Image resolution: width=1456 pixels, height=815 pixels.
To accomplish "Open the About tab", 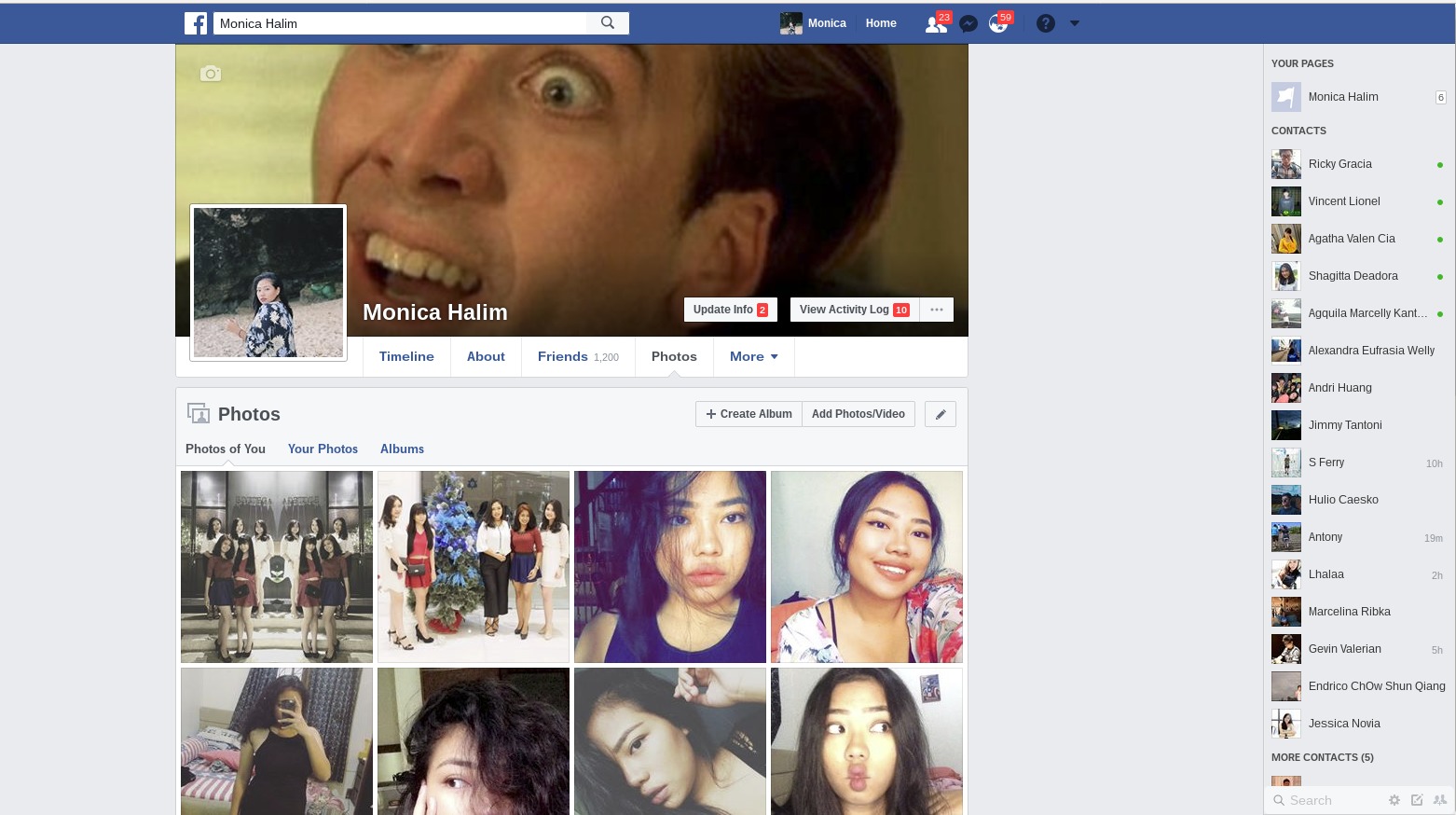I will 486,356.
